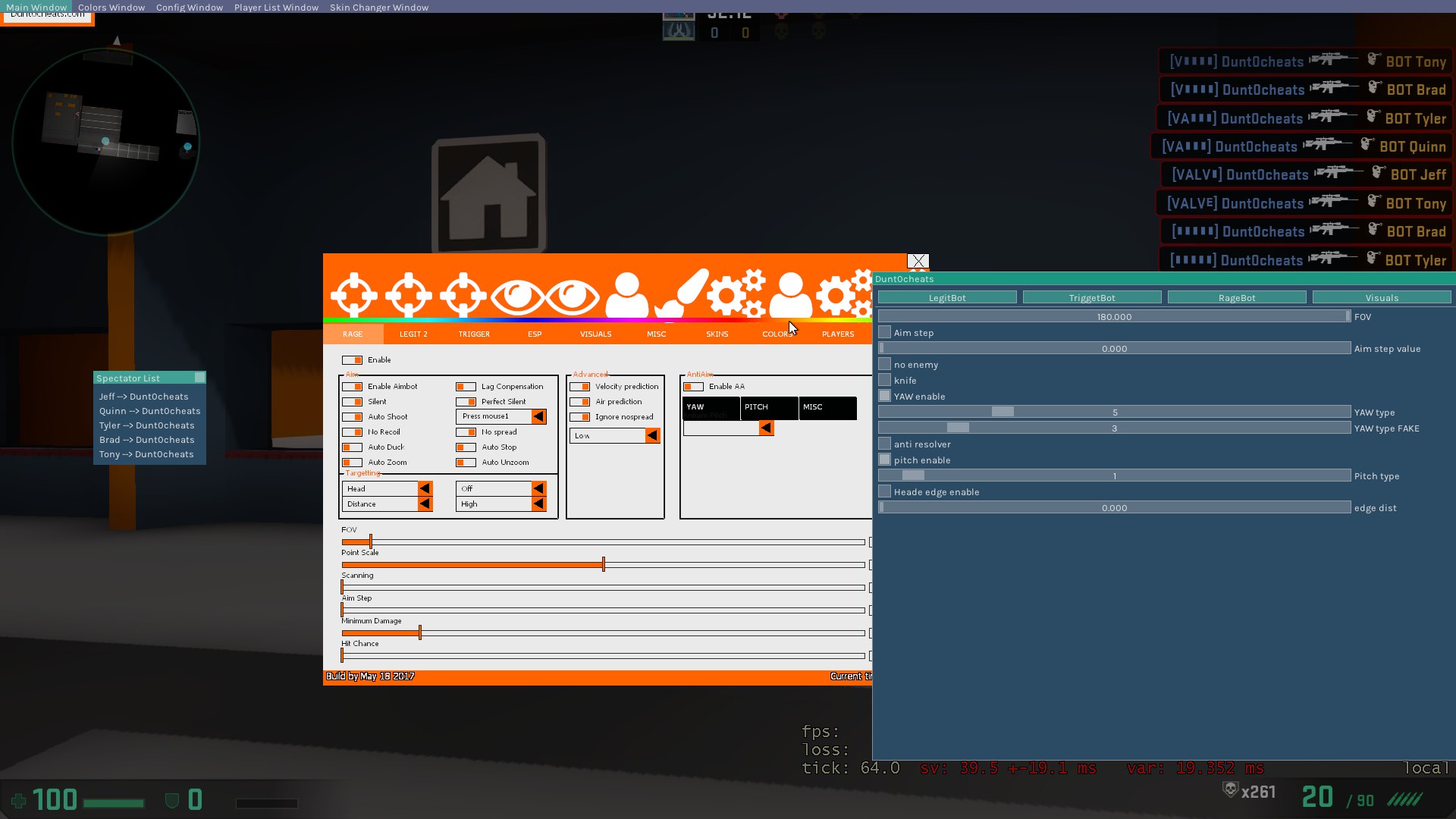Check the anti resolver checkbox
1456x819 pixels.
coord(884,444)
